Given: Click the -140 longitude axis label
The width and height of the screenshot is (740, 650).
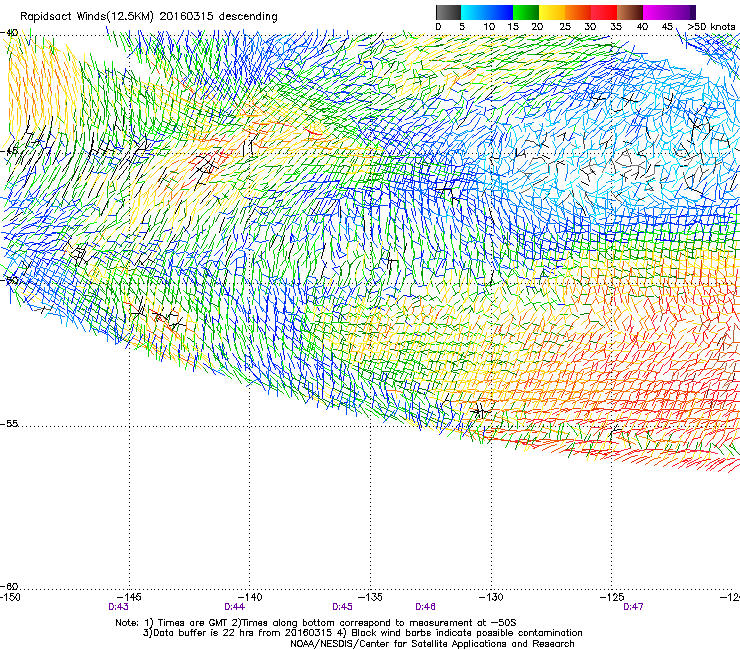Looking at the screenshot, I should (250, 597).
